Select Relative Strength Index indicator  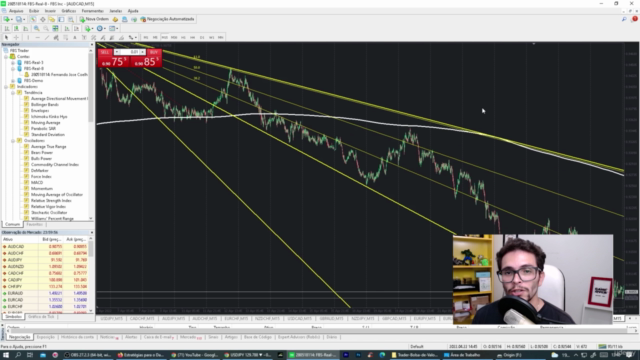click(51, 201)
